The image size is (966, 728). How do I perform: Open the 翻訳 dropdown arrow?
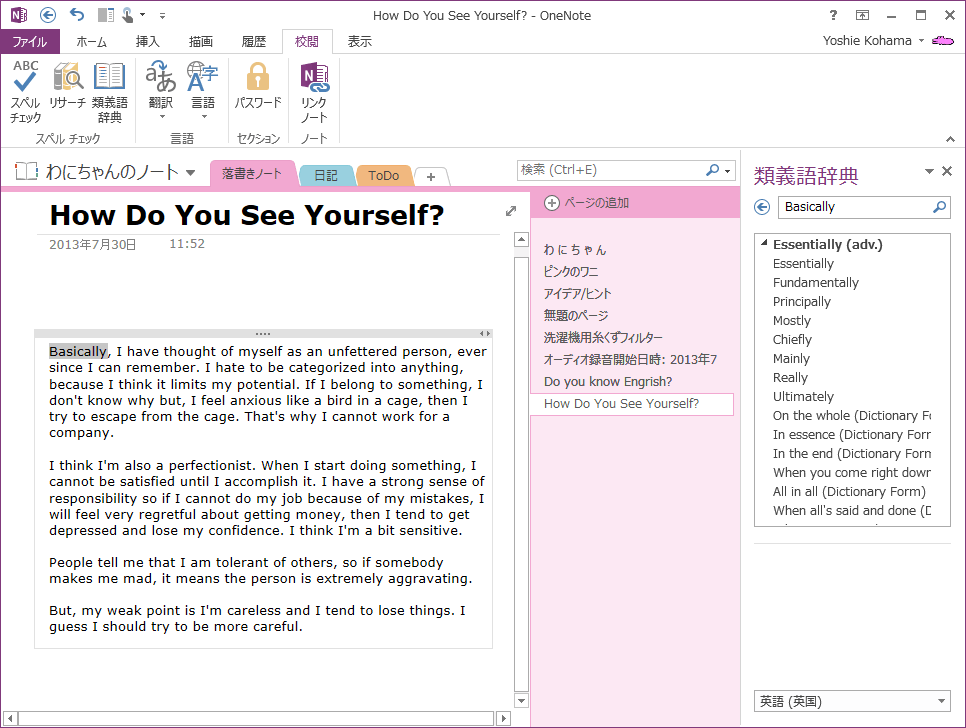click(162, 116)
